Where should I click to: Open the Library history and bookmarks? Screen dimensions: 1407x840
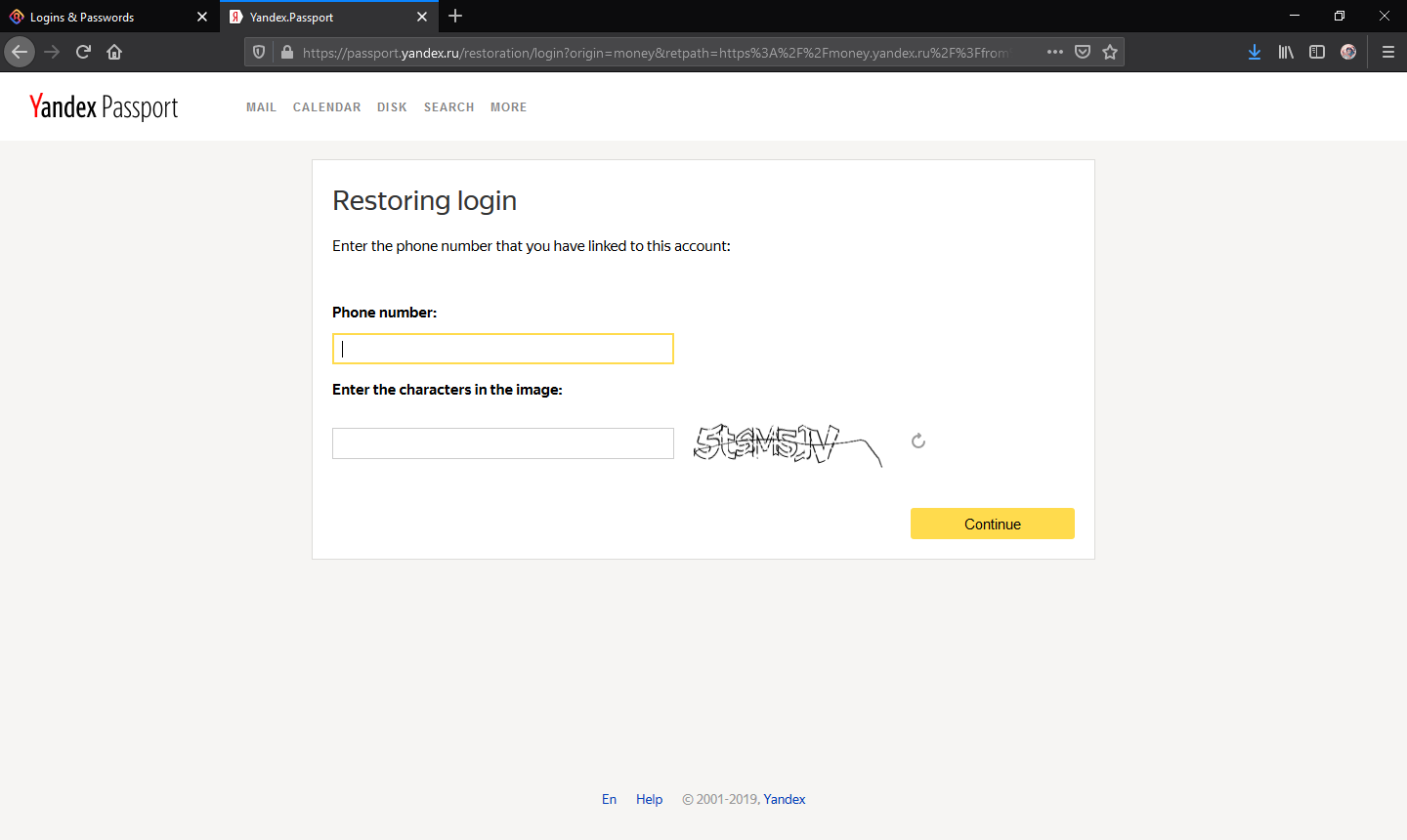pos(1286,52)
